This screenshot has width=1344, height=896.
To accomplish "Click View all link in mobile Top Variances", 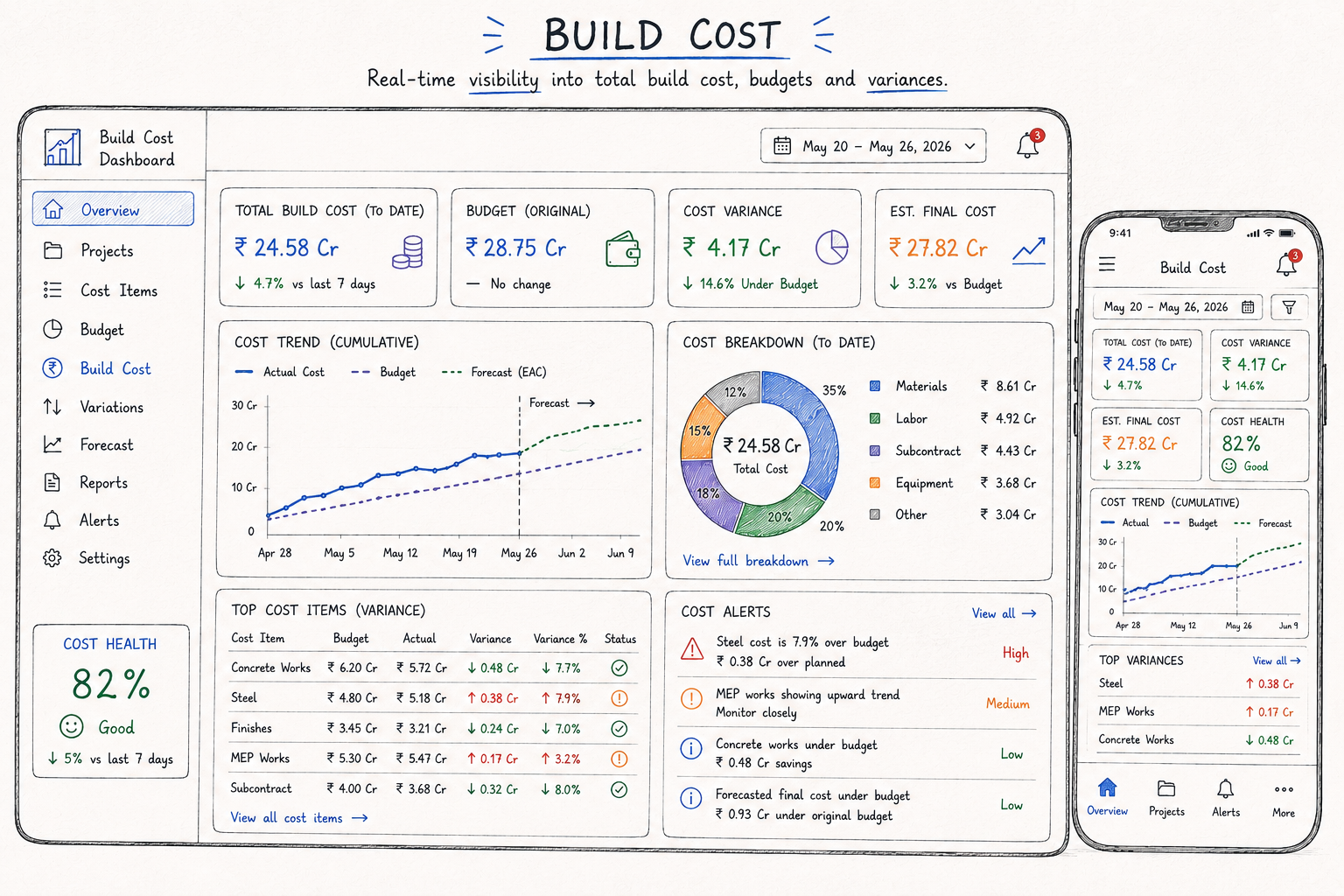I will pyautogui.click(x=1277, y=661).
